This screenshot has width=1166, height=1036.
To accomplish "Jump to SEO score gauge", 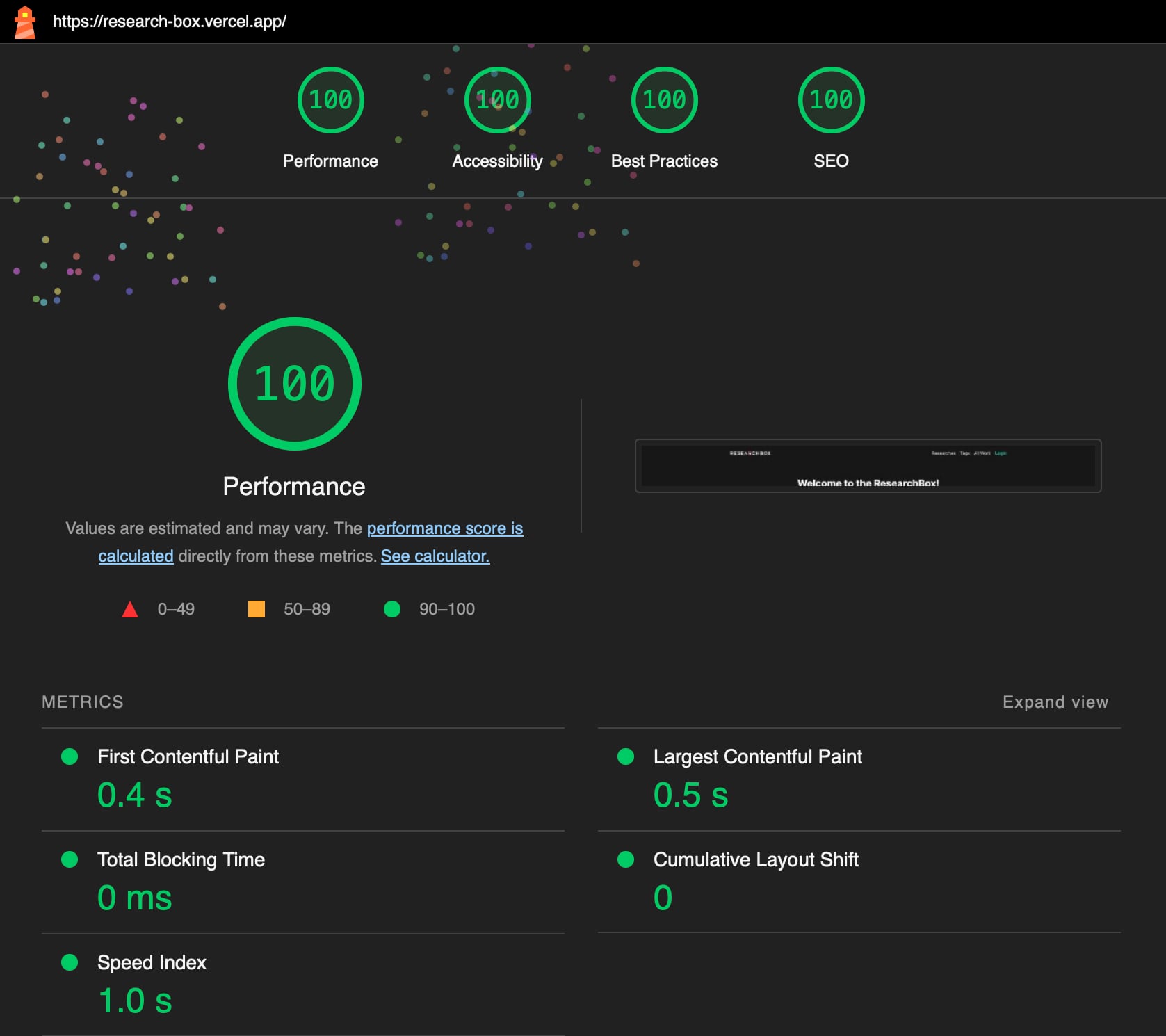I will [832, 100].
